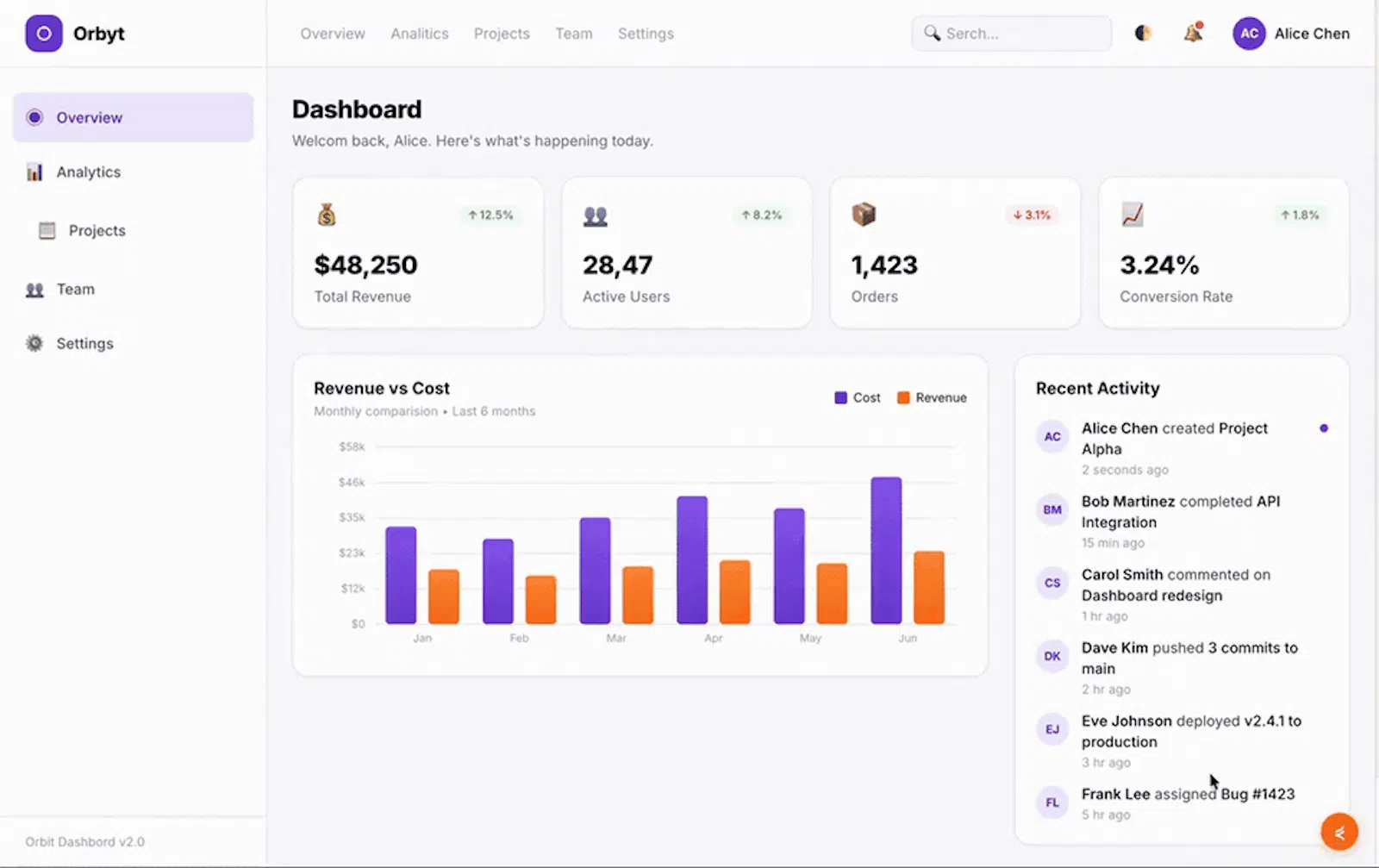The height and width of the screenshot is (868, 1379).
Task: Click the orange January bar
Action: click(x=444, y=596)
